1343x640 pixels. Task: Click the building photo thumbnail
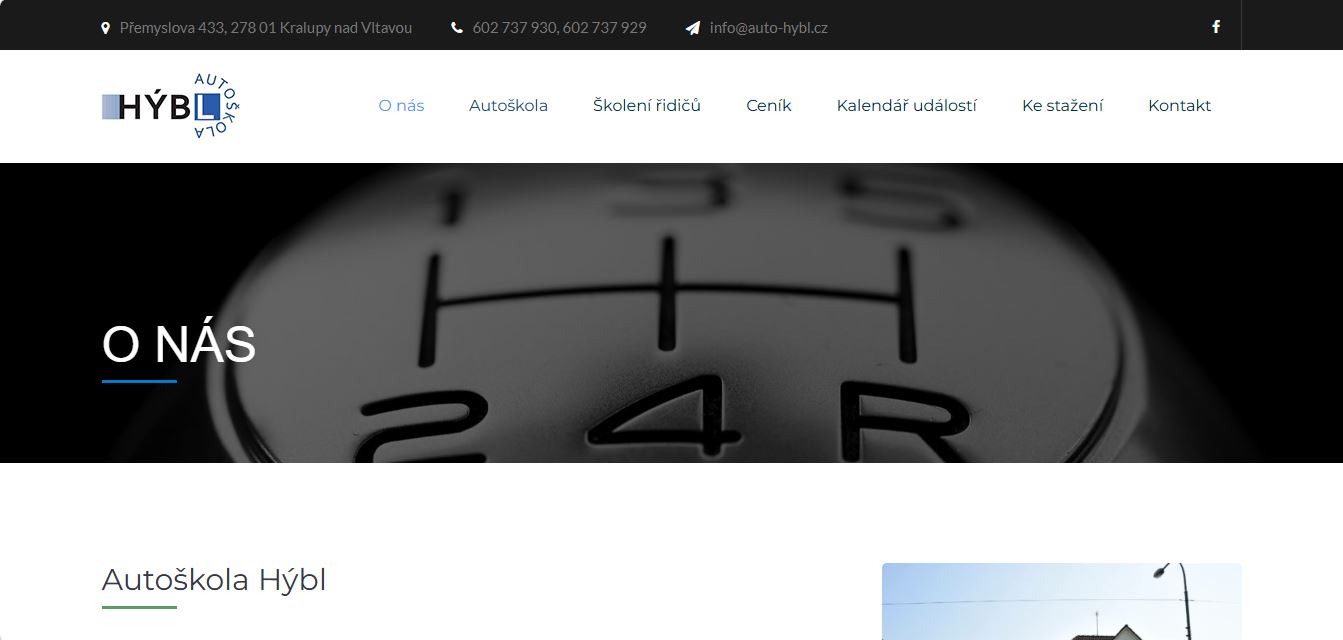pos(1061,601)
